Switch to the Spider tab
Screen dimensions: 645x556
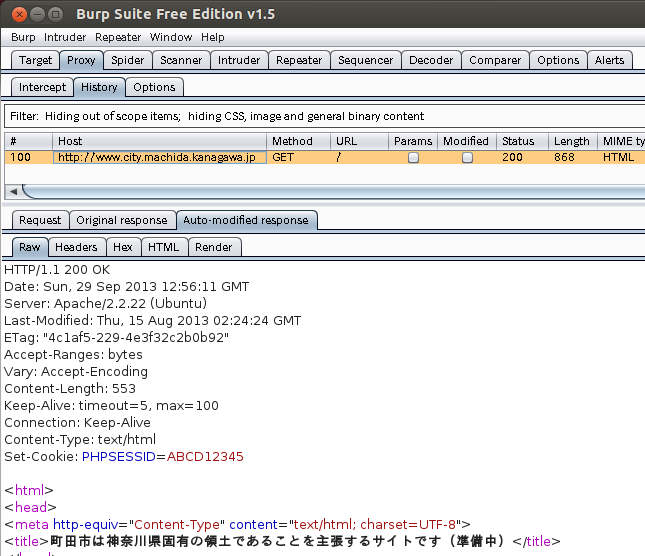pyautogui.click(x=128, y=60)
